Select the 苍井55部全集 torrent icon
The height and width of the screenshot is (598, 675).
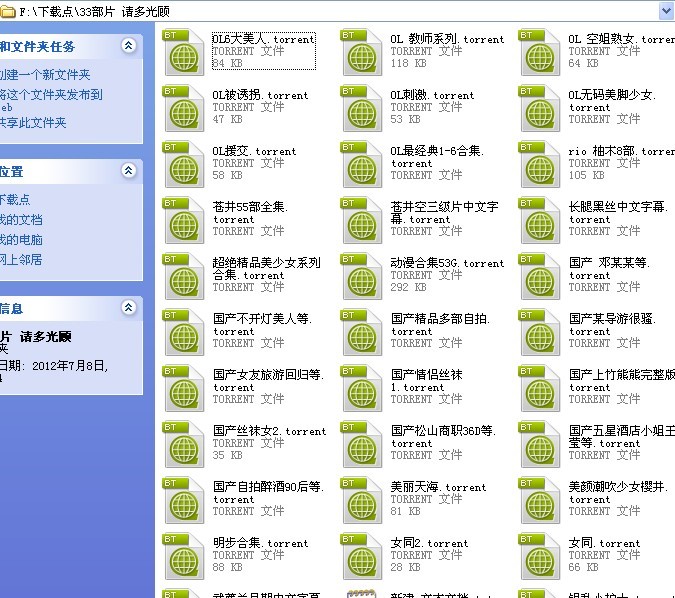(184, 220)
